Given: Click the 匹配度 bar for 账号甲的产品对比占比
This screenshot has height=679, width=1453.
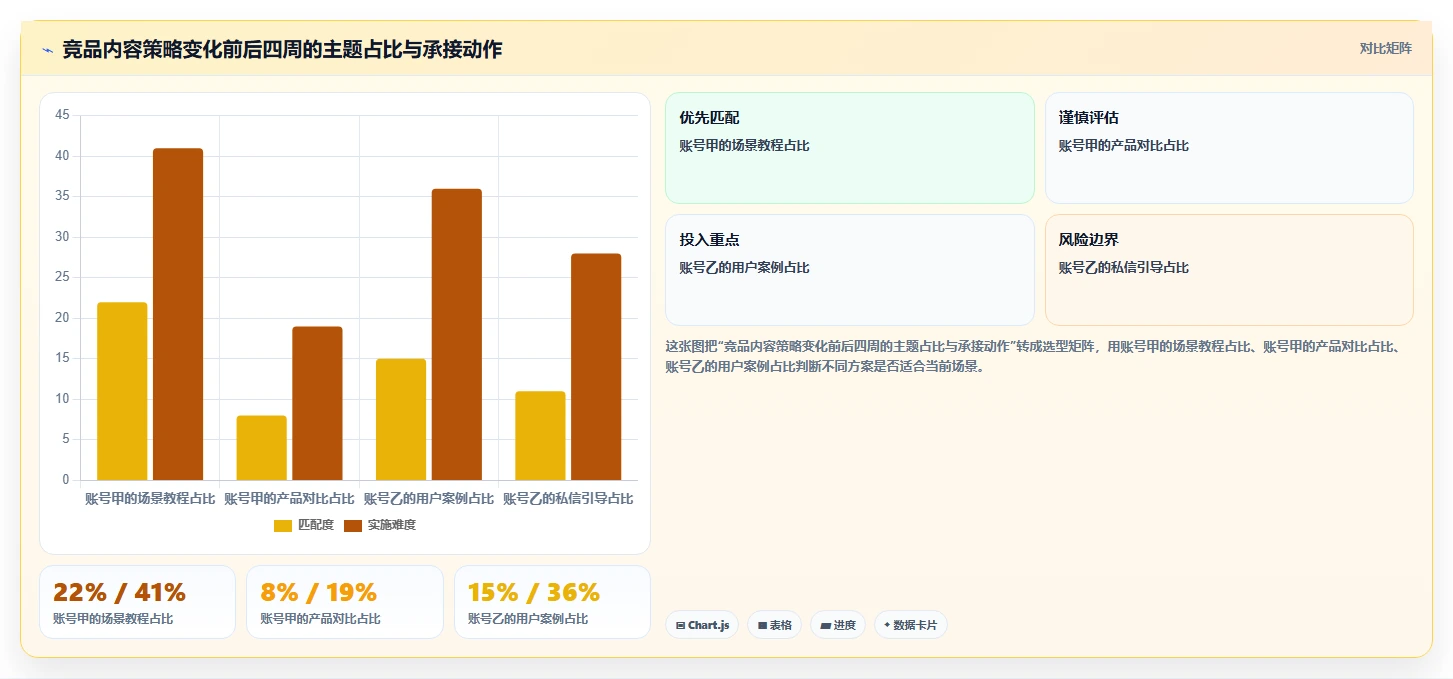Looking at the screenshot, I should point(262,448).
